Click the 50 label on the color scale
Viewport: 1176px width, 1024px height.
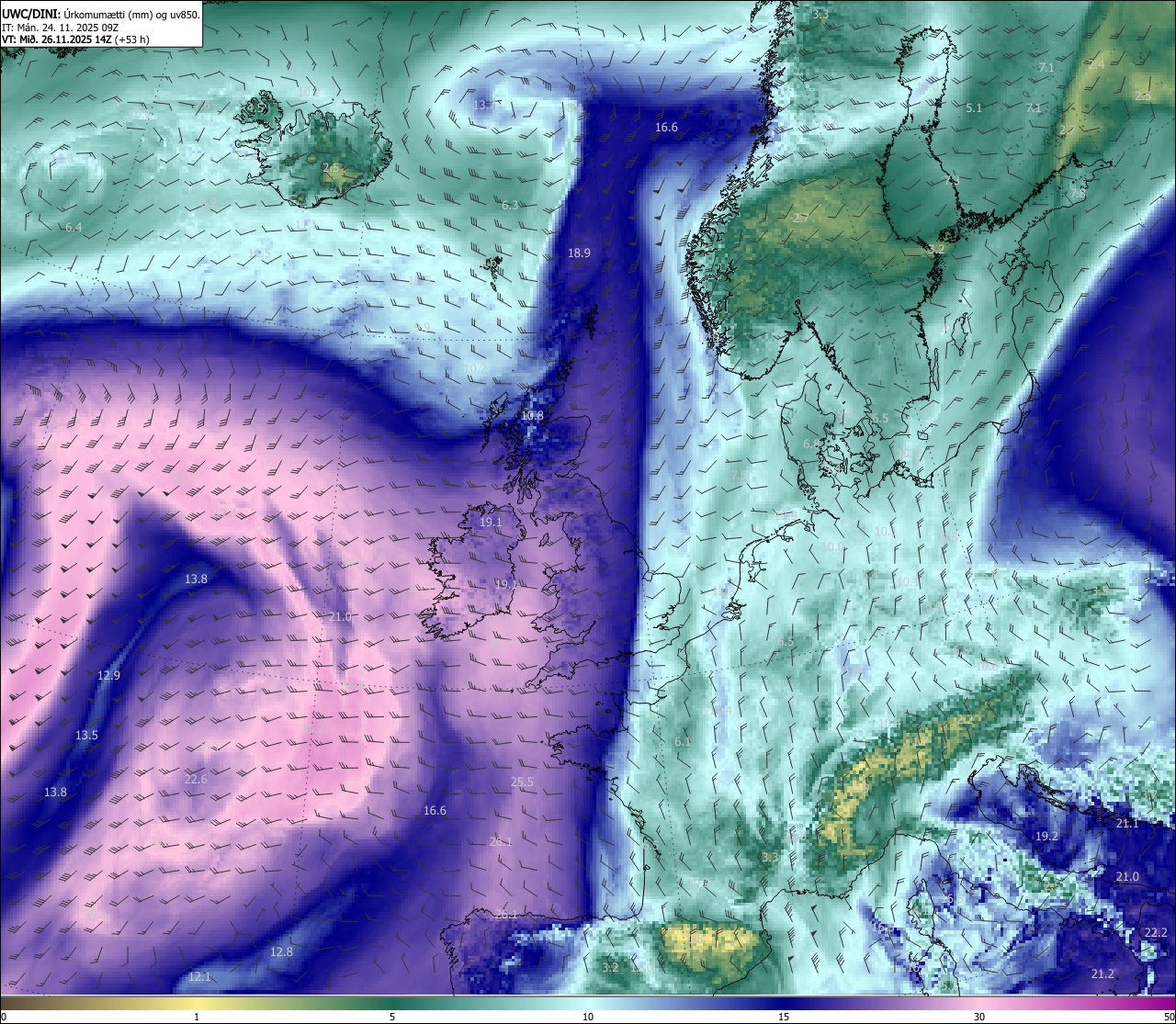click(1168, 1017)
